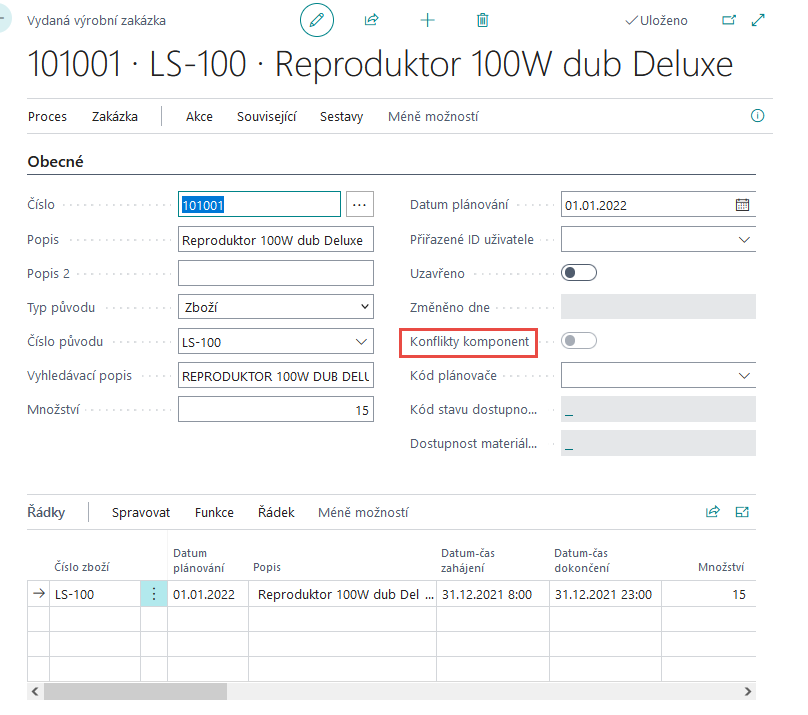Click Méně možností in the top action bar
The width and height of the screenshot is (808, 715).
(x=433, y=117)
